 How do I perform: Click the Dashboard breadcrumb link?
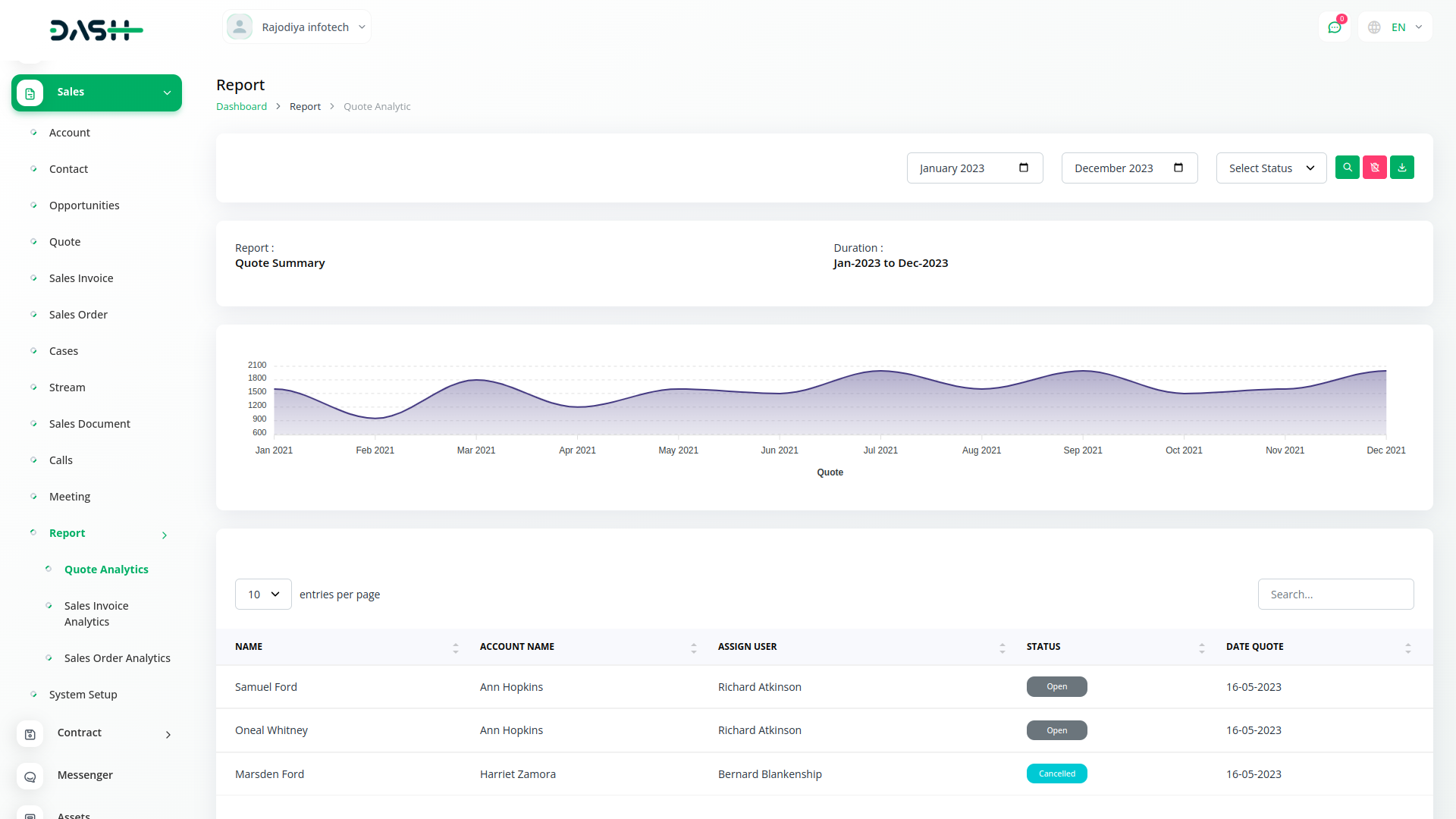(x=241, y=107)
